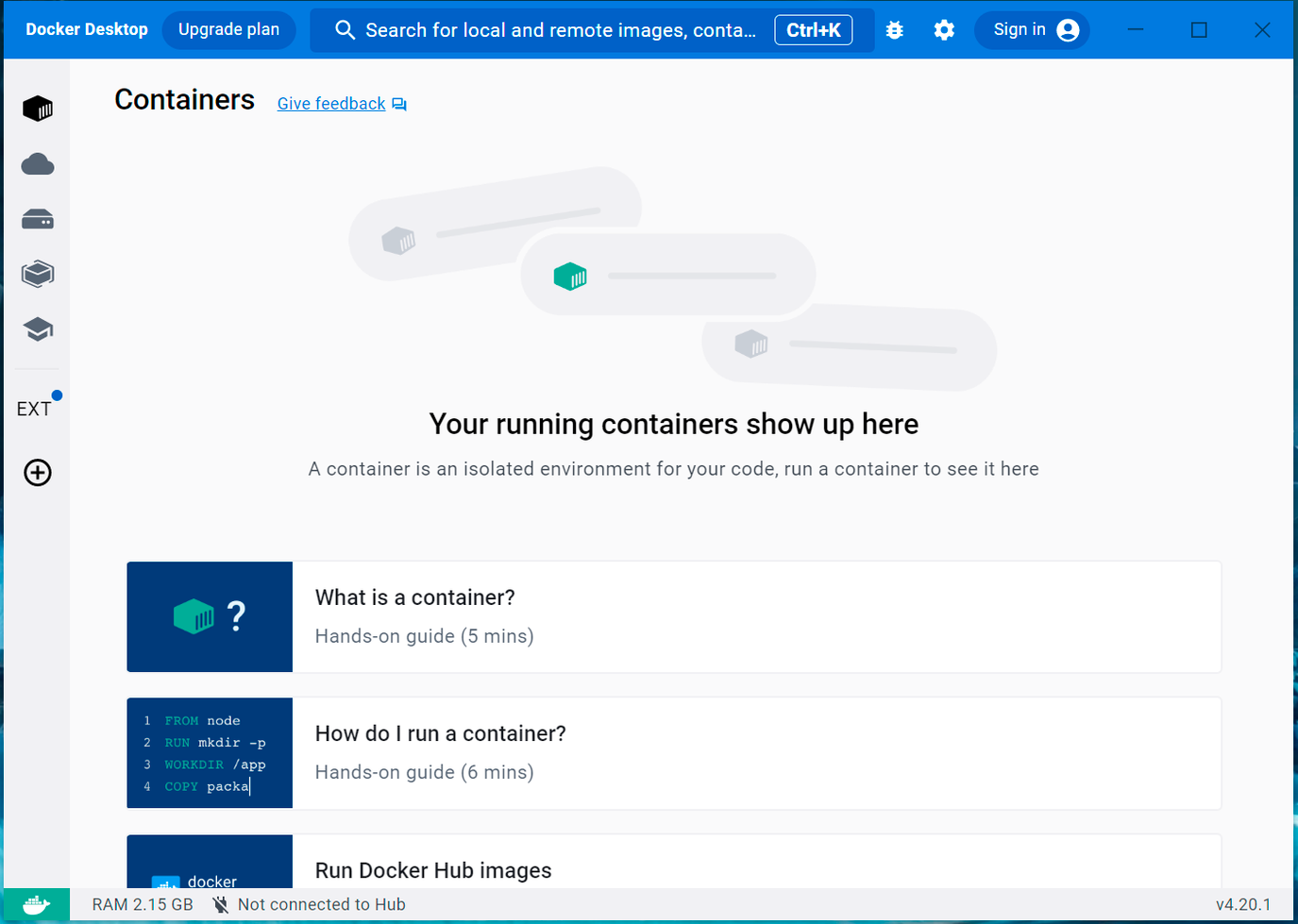Minimize the Docker Desktop window

pyautogui.click(x=1136, y=30)
